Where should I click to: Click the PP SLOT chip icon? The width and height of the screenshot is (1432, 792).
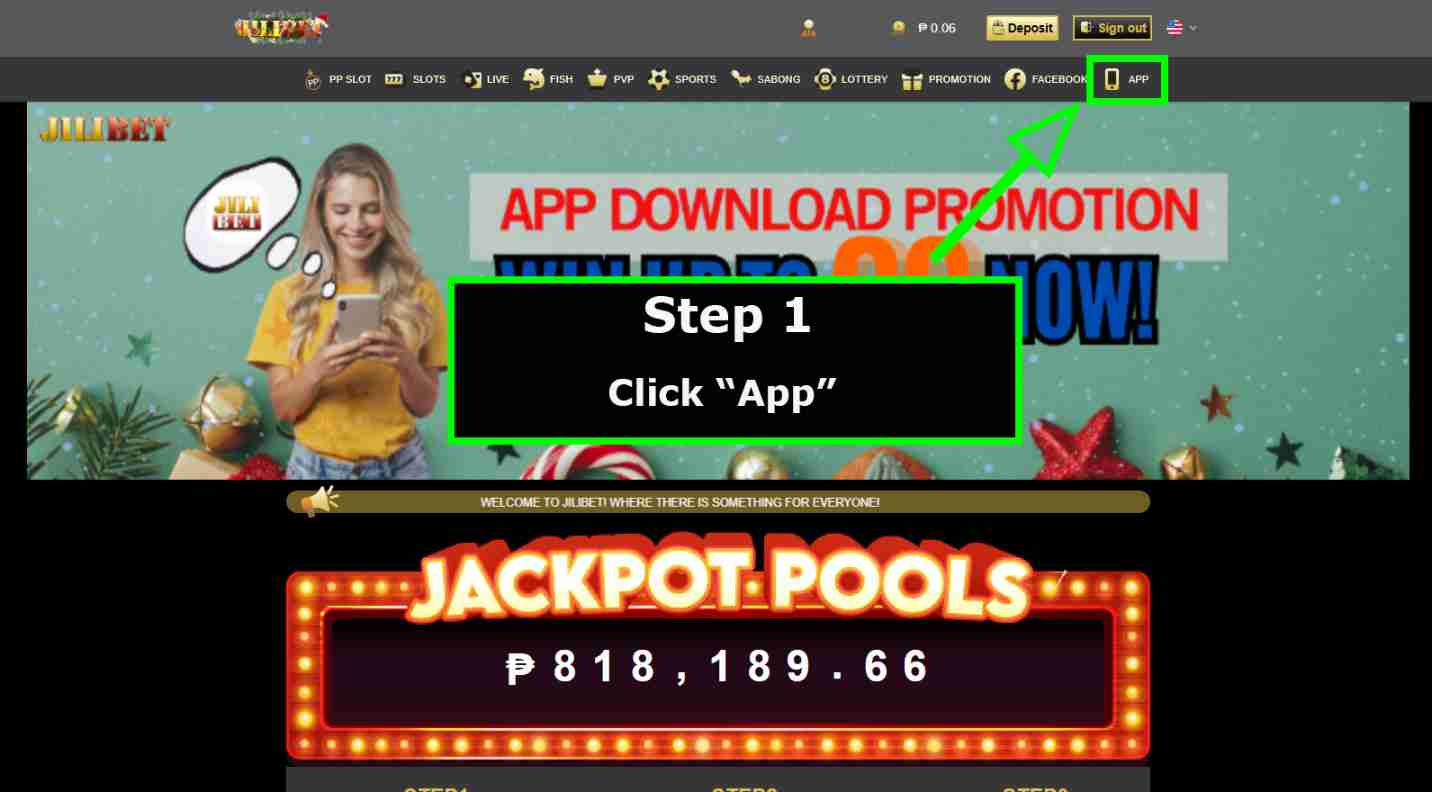[x=313, y=80]
